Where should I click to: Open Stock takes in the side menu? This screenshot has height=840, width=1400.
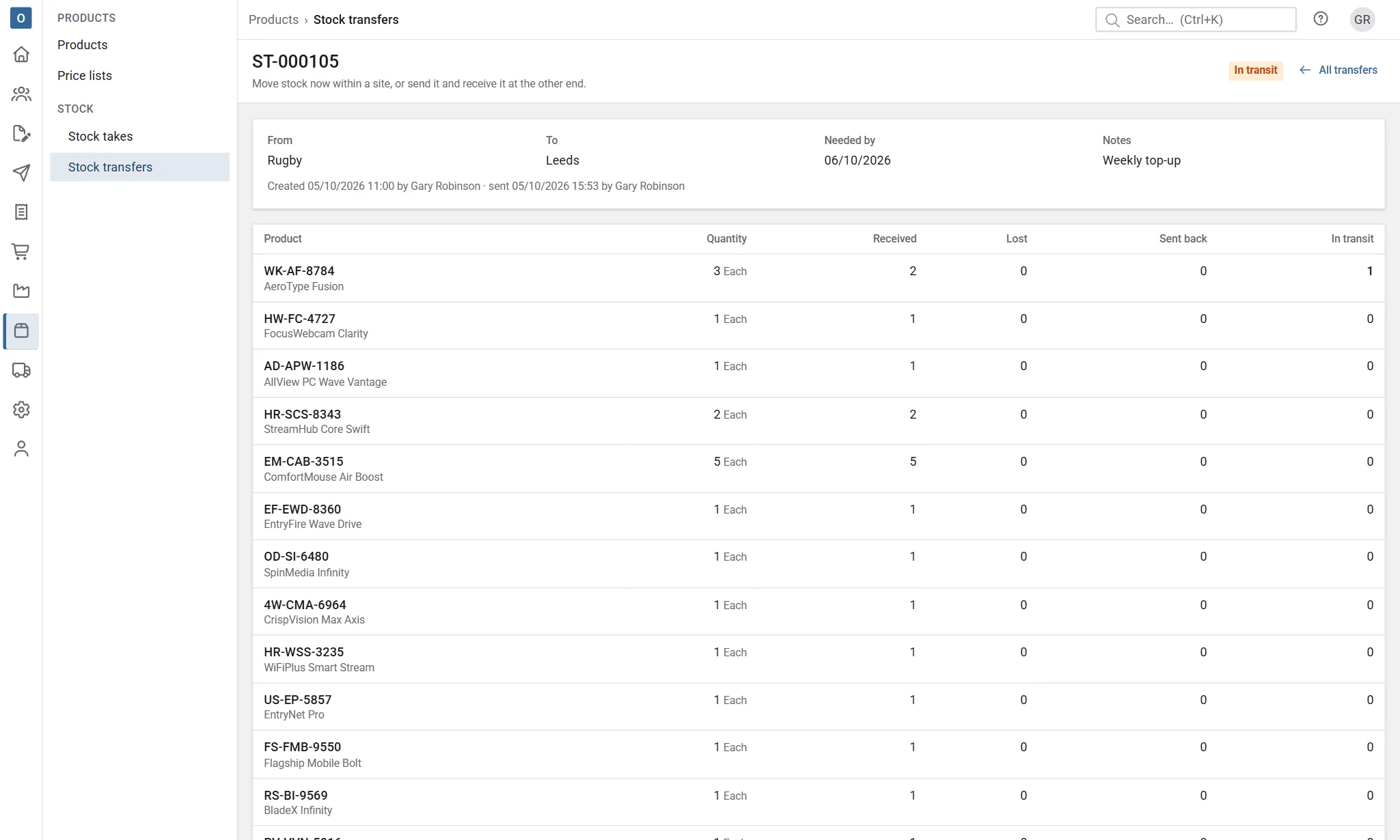click(100, 137)
